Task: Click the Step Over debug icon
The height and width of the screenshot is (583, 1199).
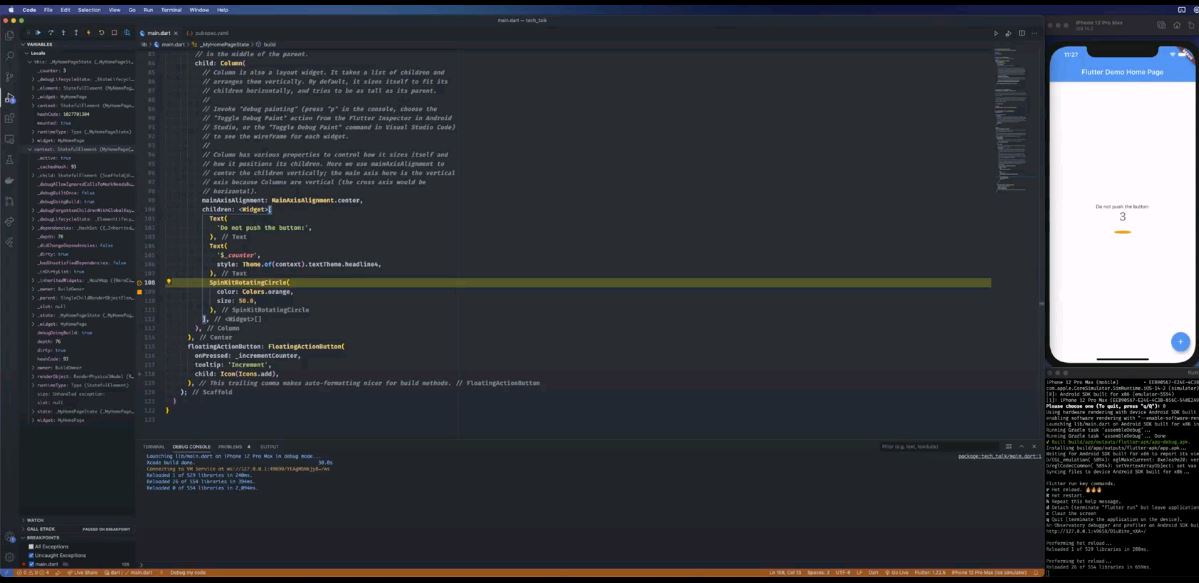Action: [50, 33]
